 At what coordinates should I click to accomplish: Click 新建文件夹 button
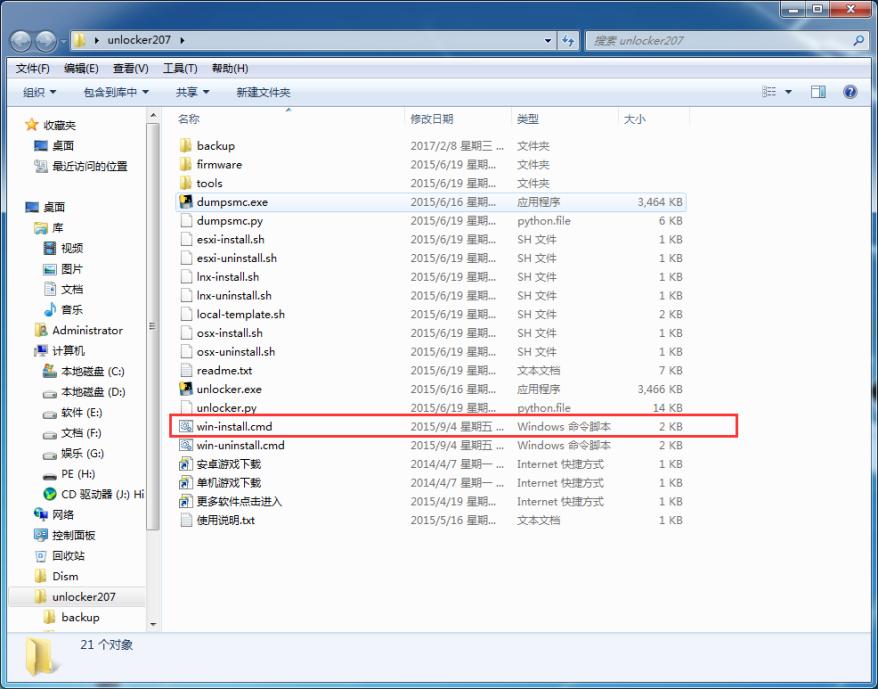click(x=263, y=92)
